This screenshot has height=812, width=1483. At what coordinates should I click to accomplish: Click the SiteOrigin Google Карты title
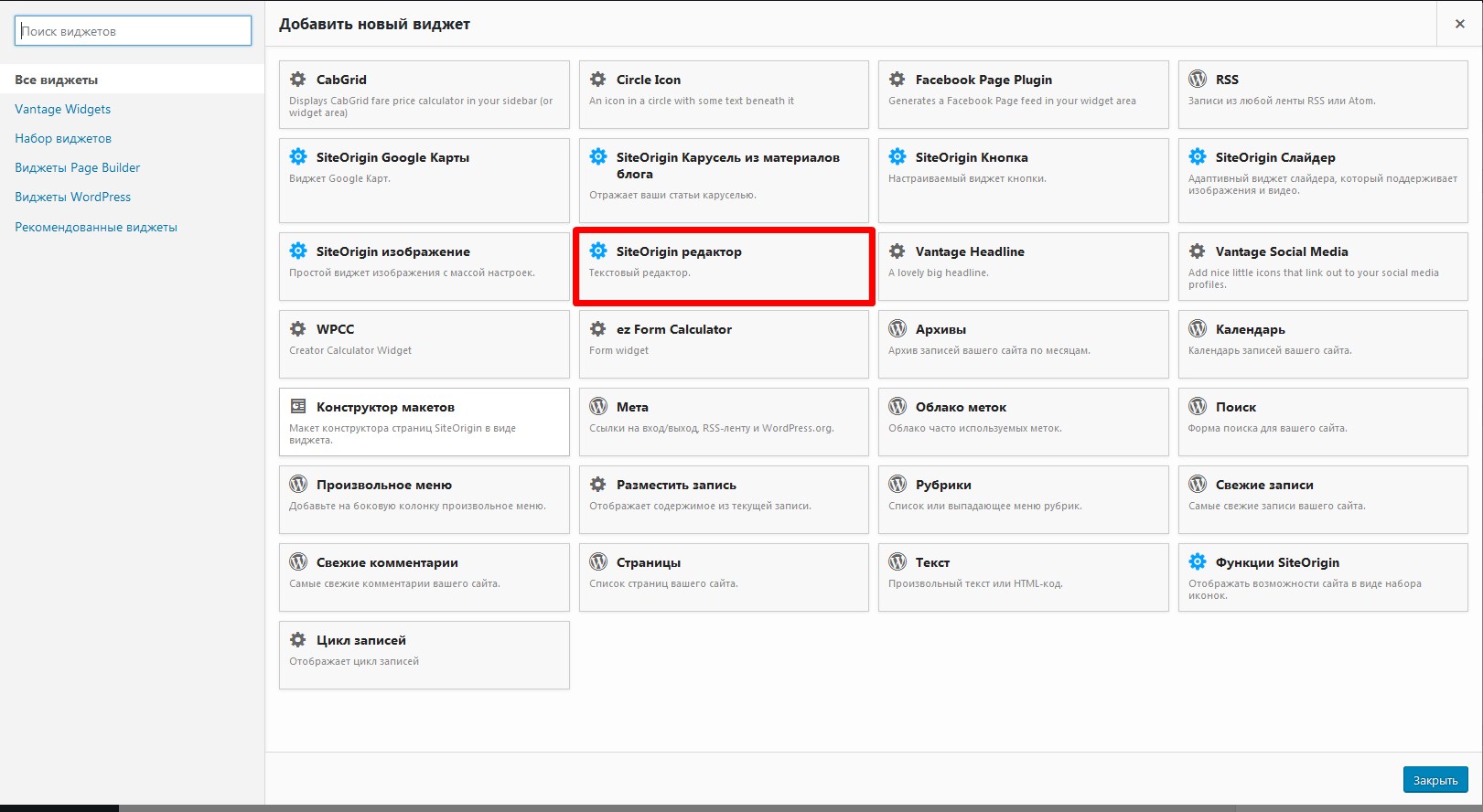pos(392,157)
